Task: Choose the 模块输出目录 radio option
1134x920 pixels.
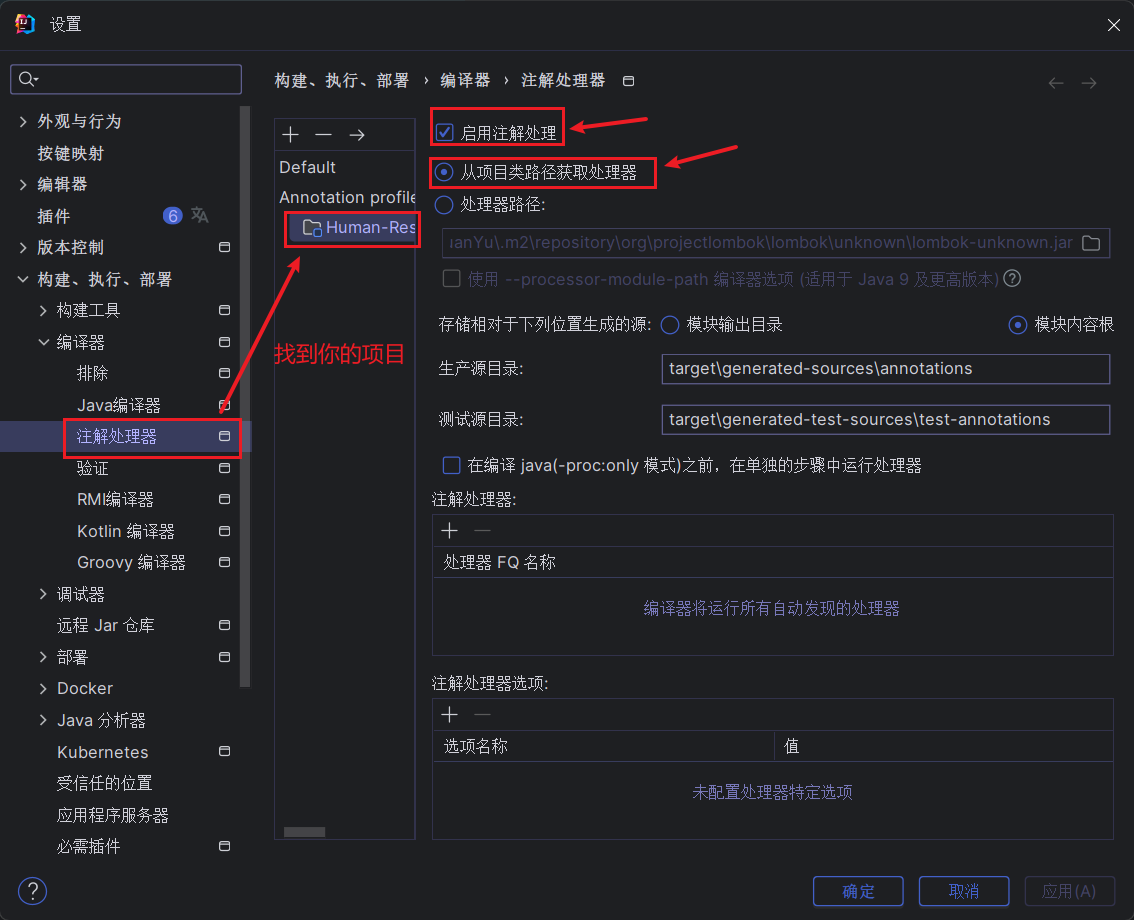Action: 670,325
